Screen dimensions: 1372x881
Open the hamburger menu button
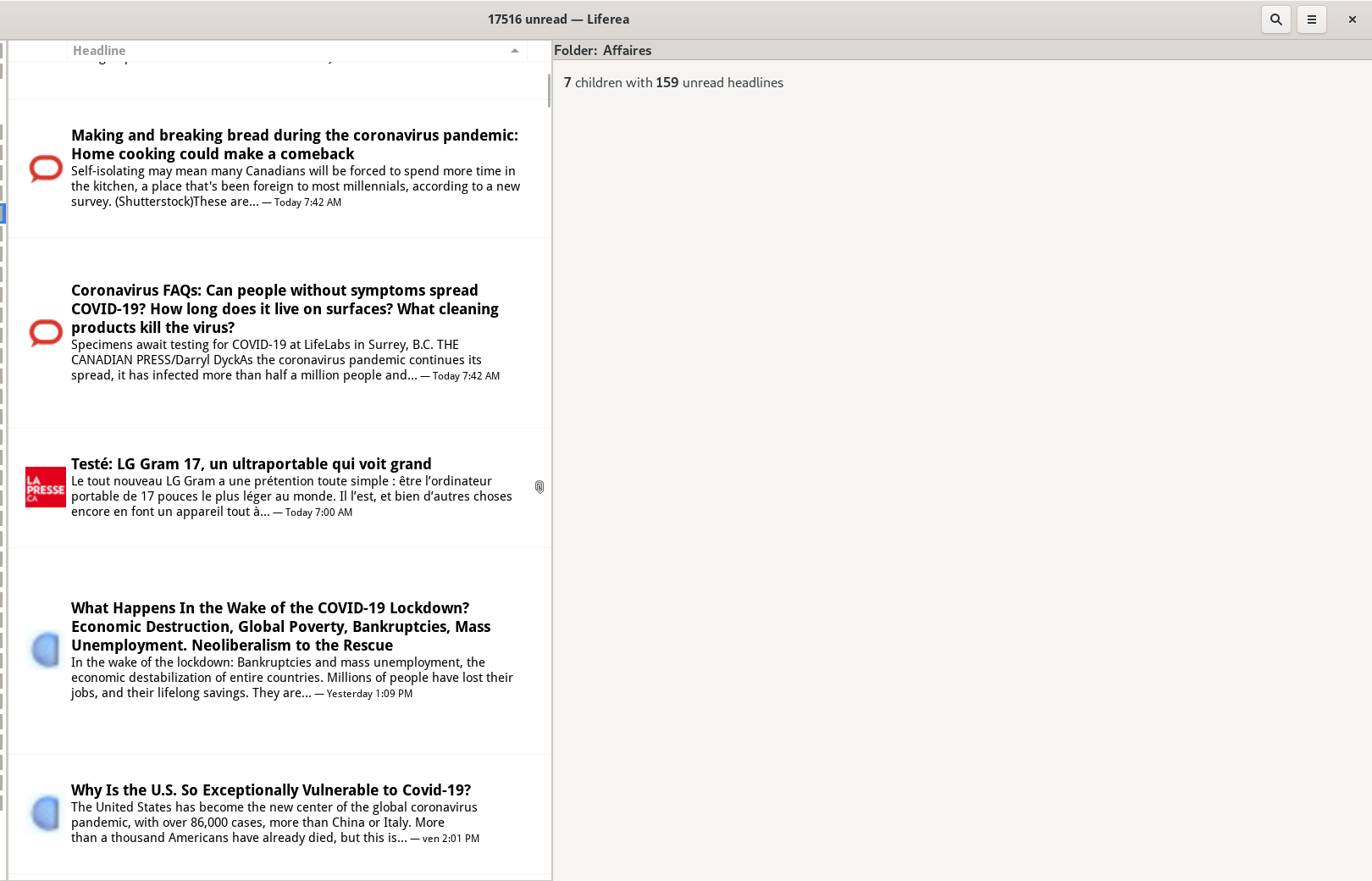coord(1311,19)
